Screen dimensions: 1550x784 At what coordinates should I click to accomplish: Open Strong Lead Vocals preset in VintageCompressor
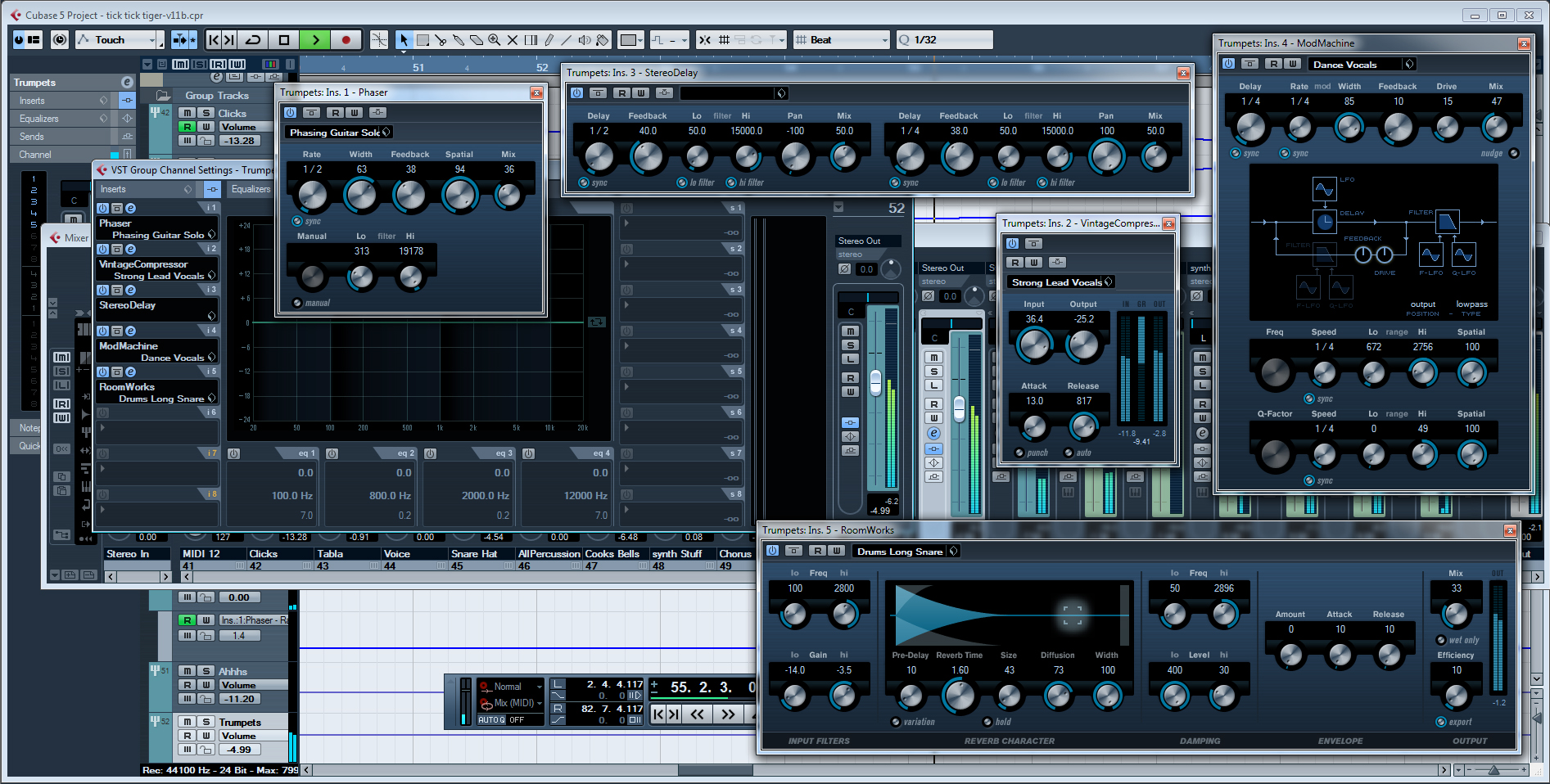pyautogui.click(x=1061, y=282)
